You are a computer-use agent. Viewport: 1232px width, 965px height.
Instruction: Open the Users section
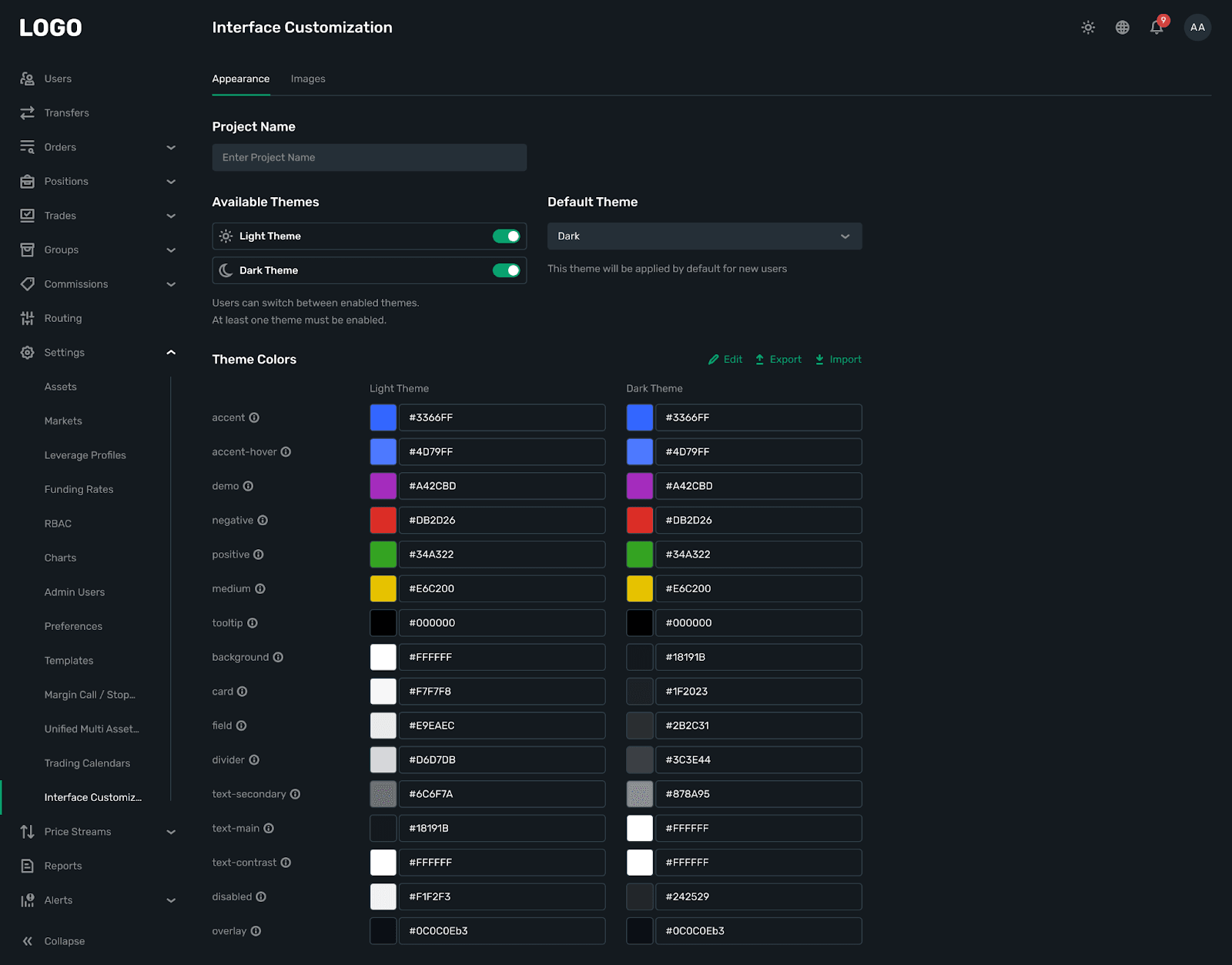[58, 78]
